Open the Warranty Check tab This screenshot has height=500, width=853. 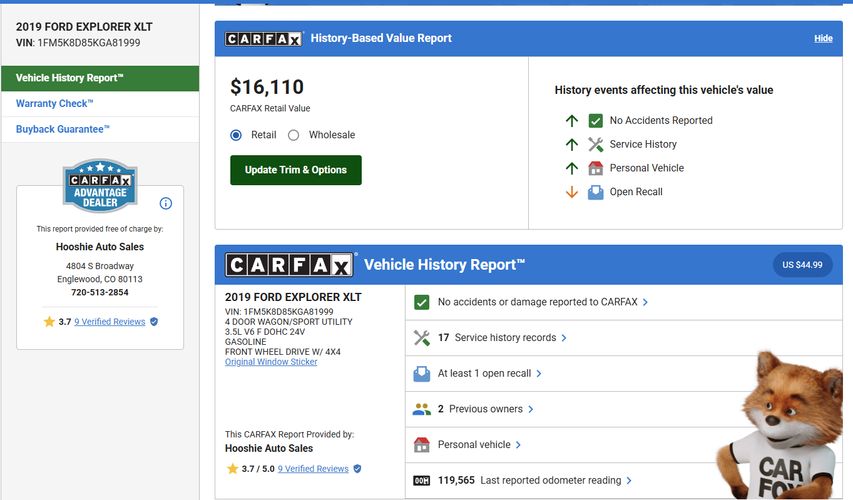pyautogui.click(x=55, y=104)
